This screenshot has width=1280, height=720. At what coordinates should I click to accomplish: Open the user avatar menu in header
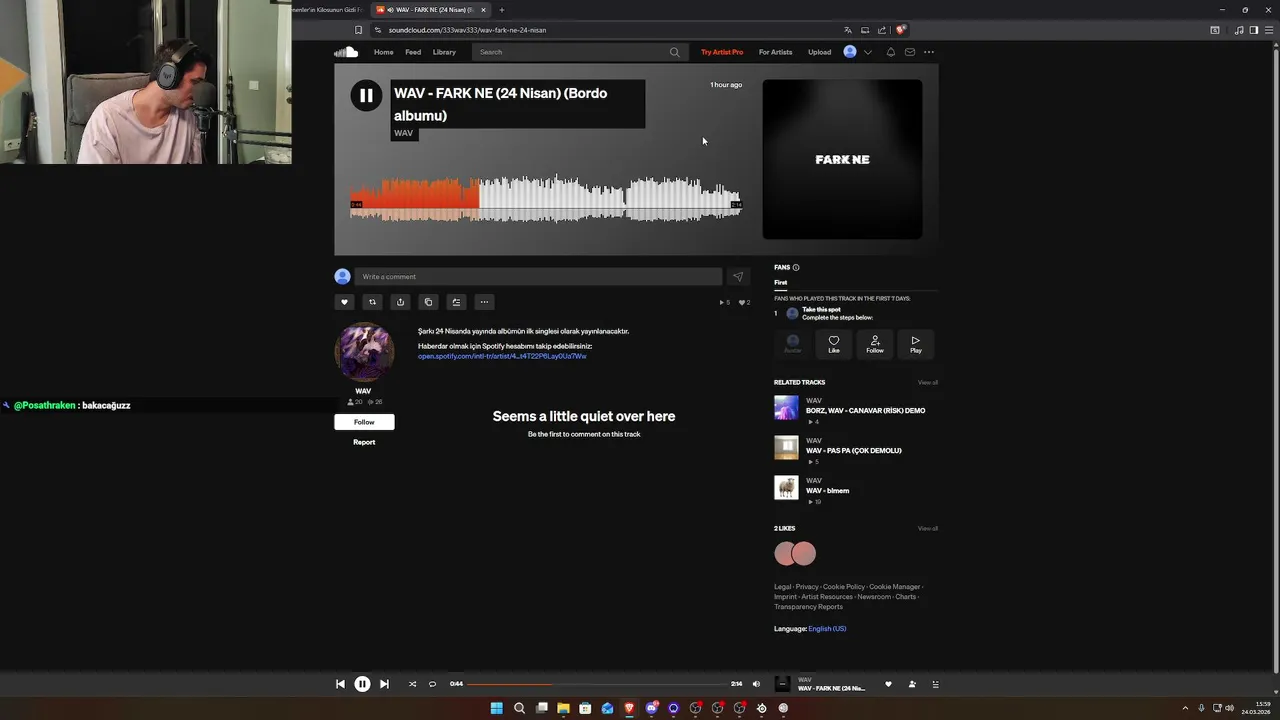coord(850,52)
